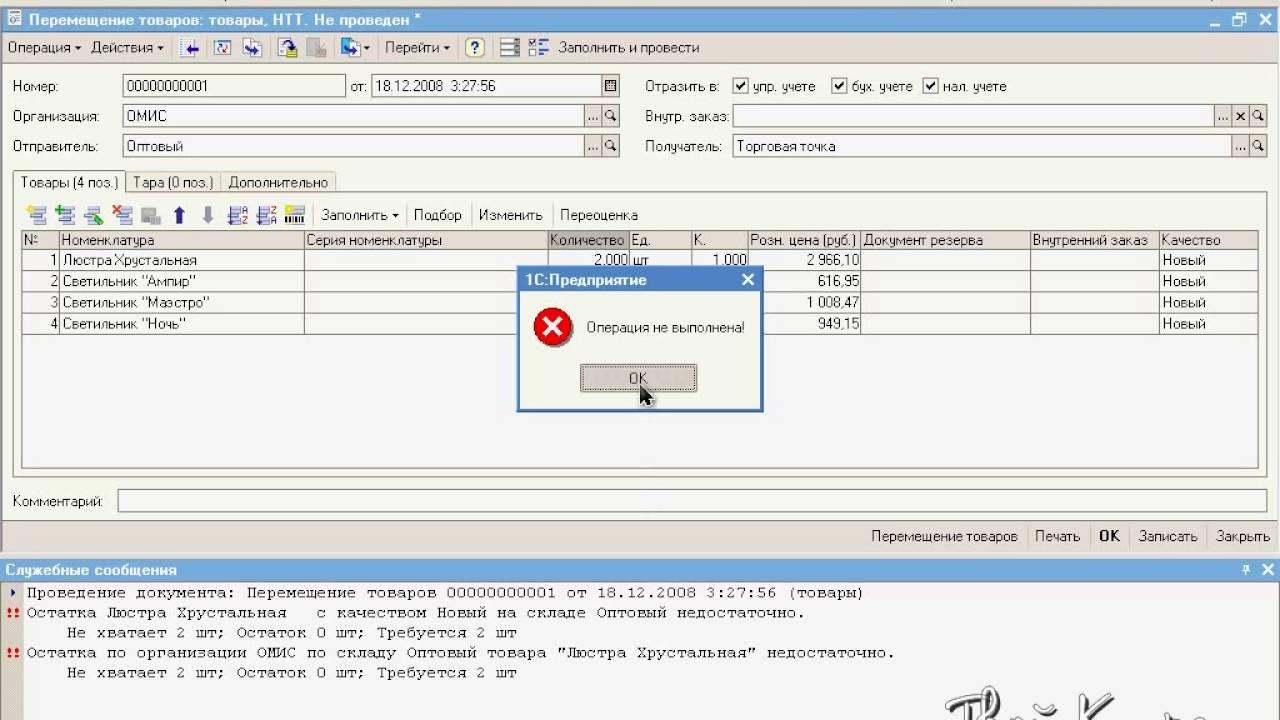Click the Печать button
Viewport: 1280px width, 720px height.
point(1057,536)
